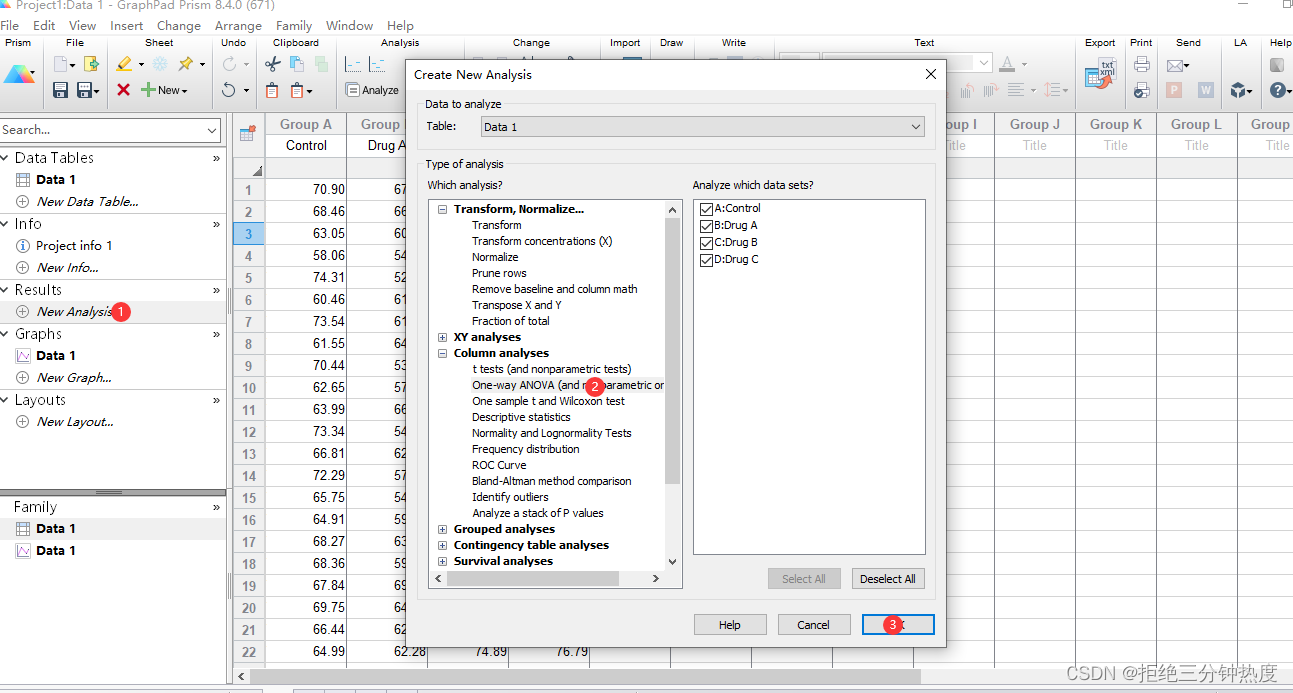Click the green plus New sheet button

163,90
